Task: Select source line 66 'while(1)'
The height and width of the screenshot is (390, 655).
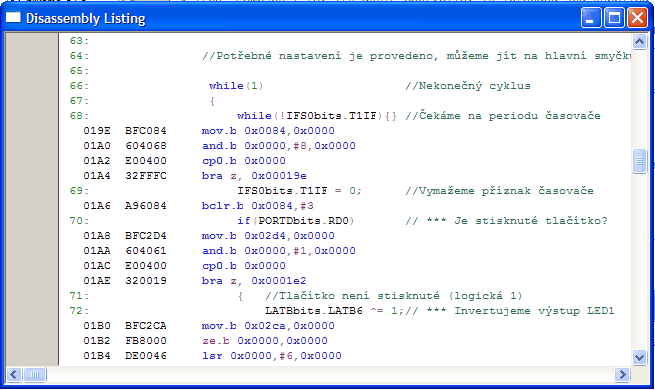Action: [x=236, y=86]
